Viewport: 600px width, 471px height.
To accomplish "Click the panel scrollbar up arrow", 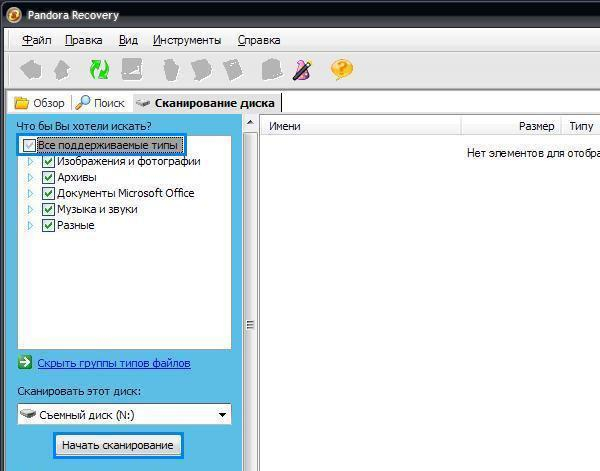I will point(250,123).
